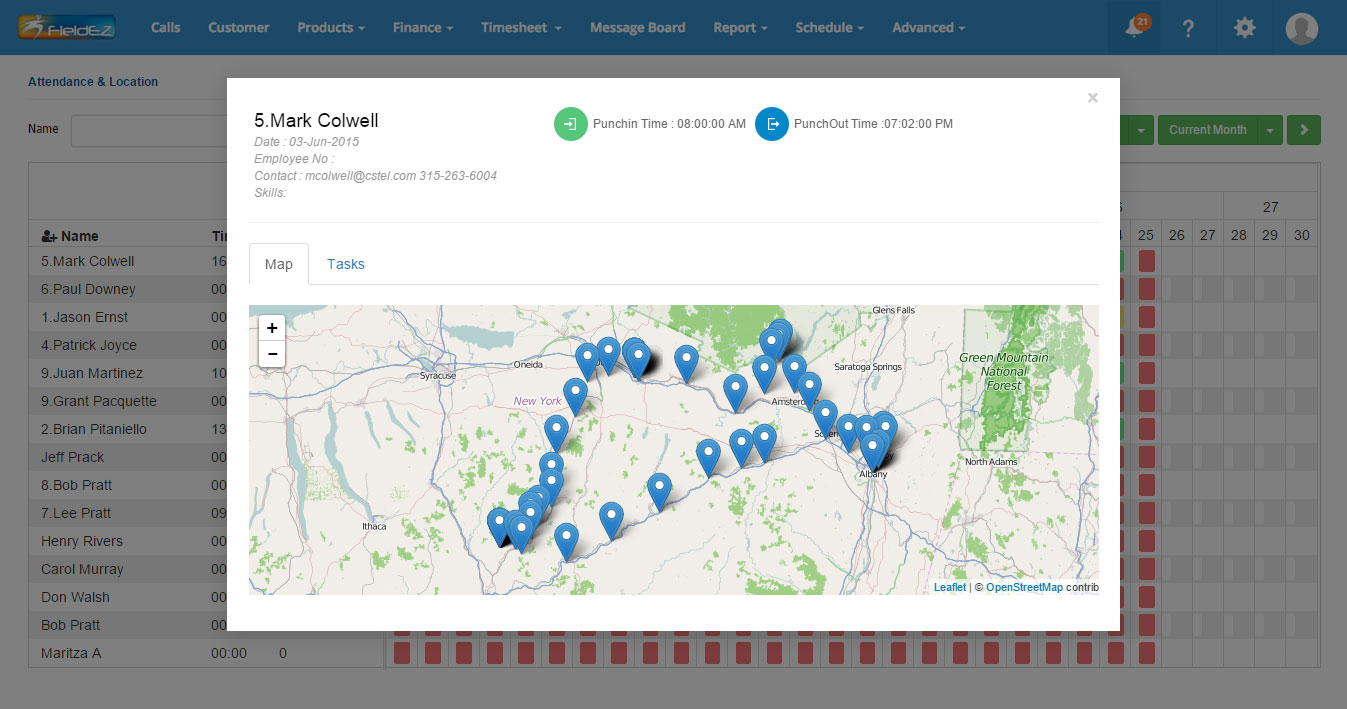Viewport: 1347px width, 709px height.
Task: Click Paul Downey's red day 25 cell
Action: point(1147,289)
